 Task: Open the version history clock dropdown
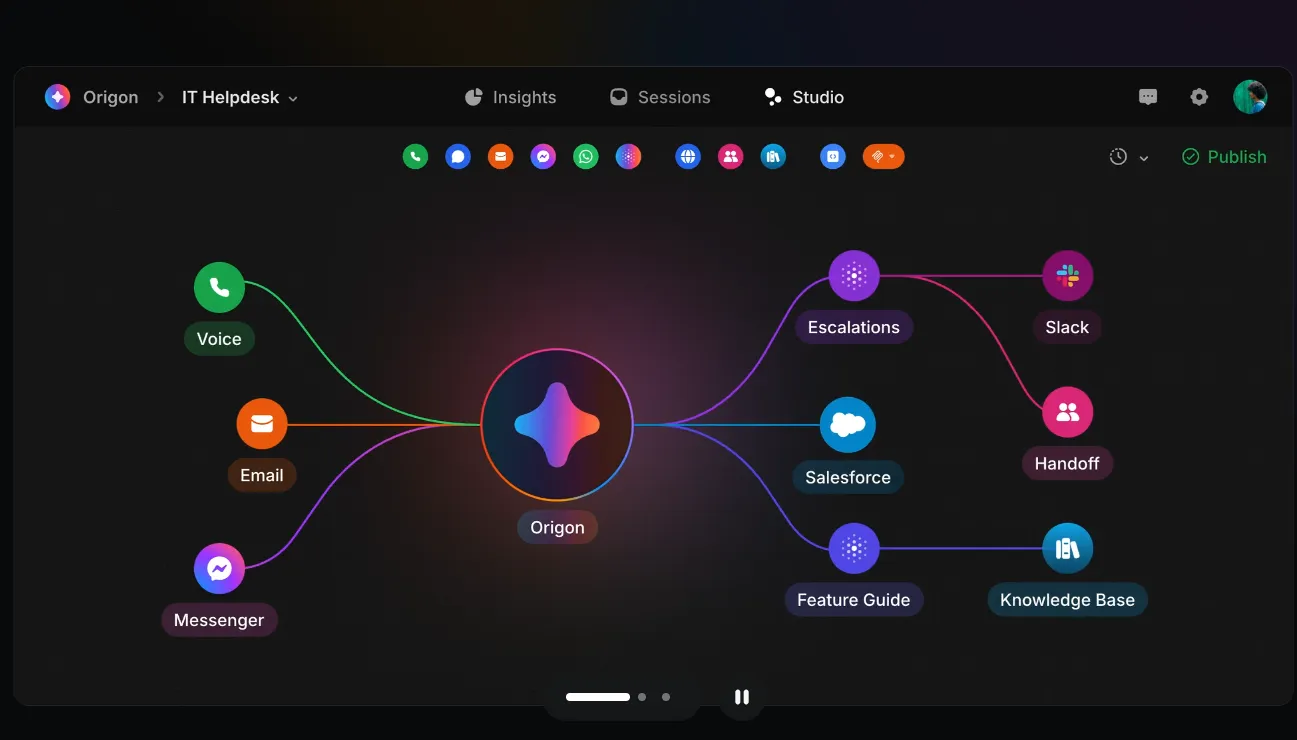click(1129, 157)
